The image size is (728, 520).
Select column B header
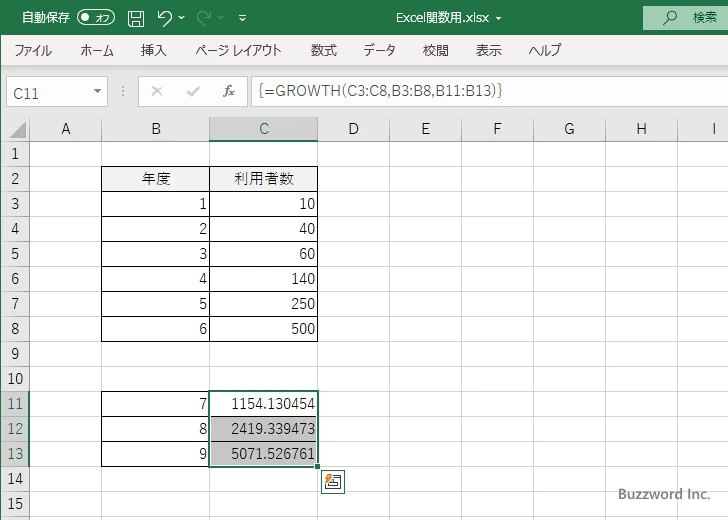156,129
